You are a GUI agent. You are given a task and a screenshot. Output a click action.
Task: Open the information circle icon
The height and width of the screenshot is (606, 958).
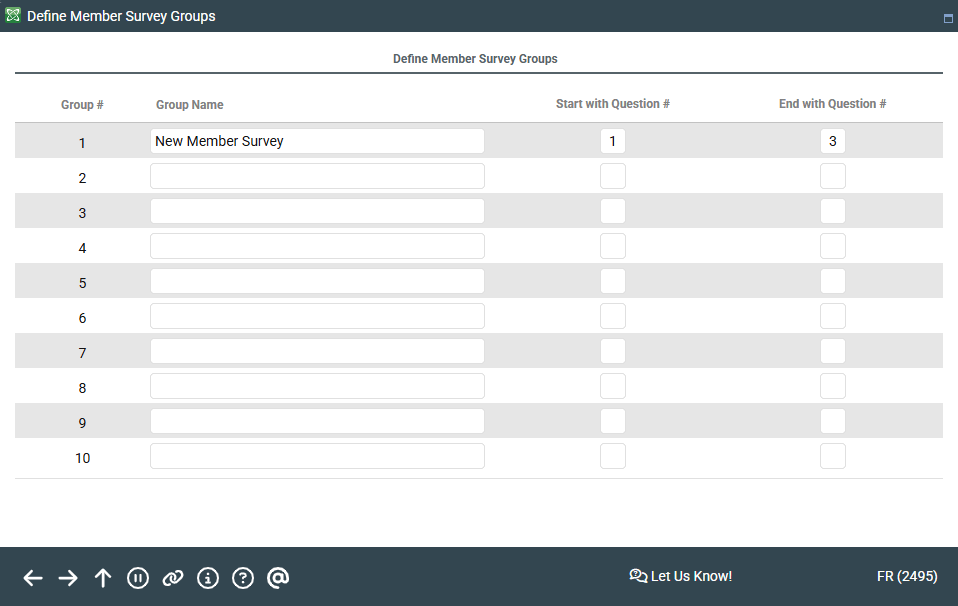pyautogui.click(x=208, y=578)
